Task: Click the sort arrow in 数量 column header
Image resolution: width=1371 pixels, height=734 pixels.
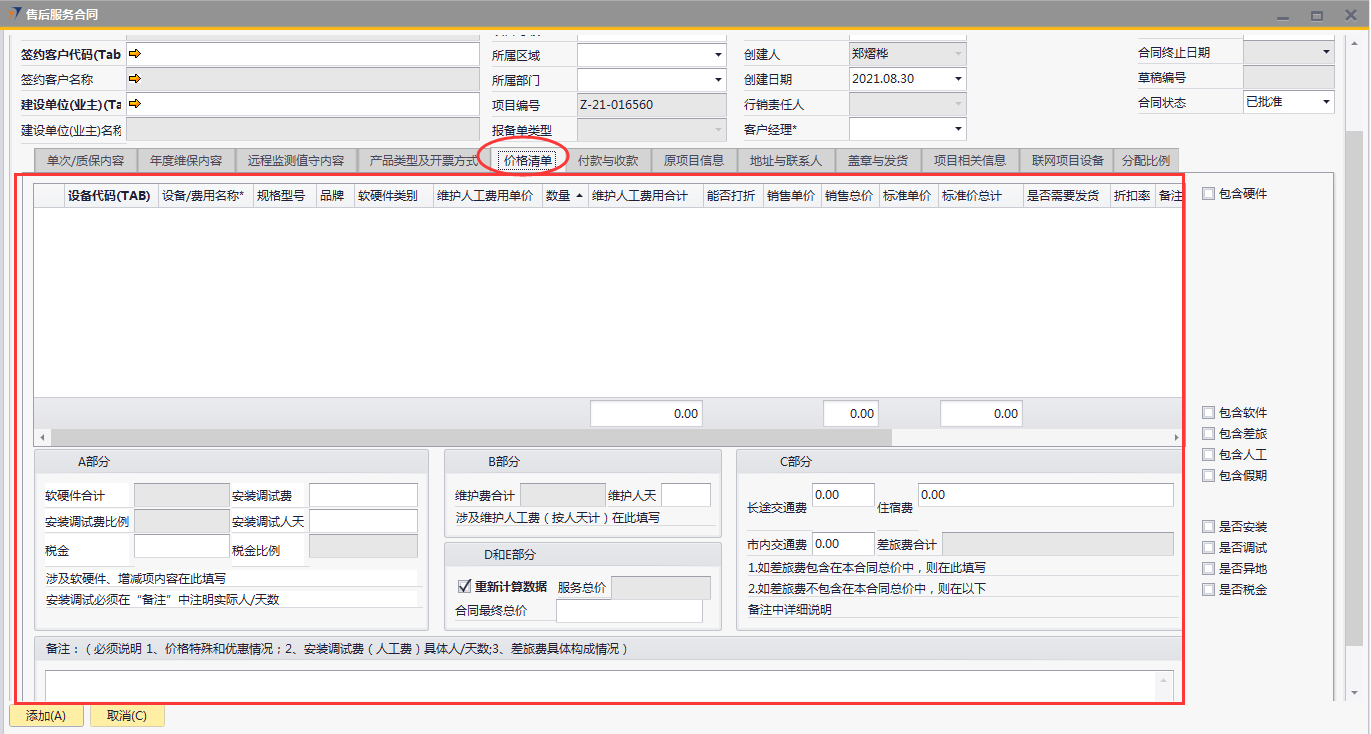Action: [x=579, y=197]
